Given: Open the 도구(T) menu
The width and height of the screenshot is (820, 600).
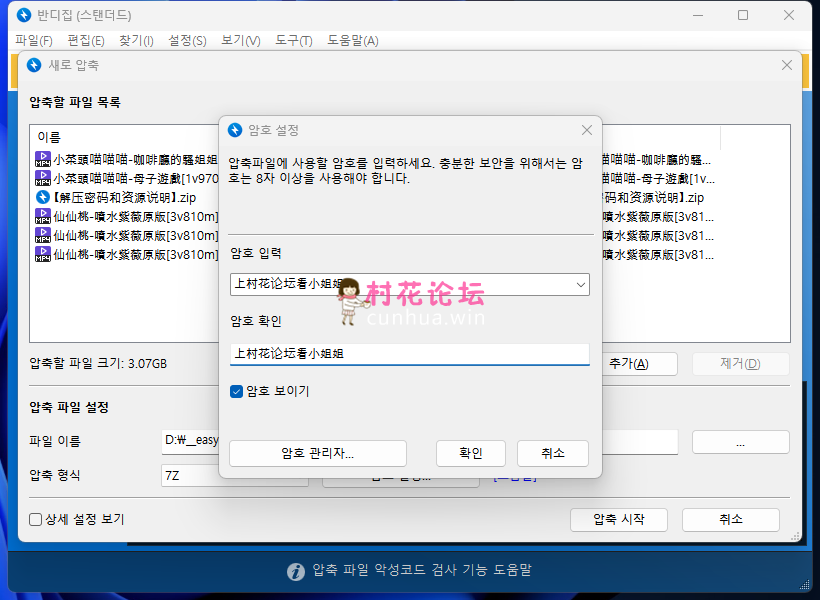Looking at the screenshot, I should (293, 41).
